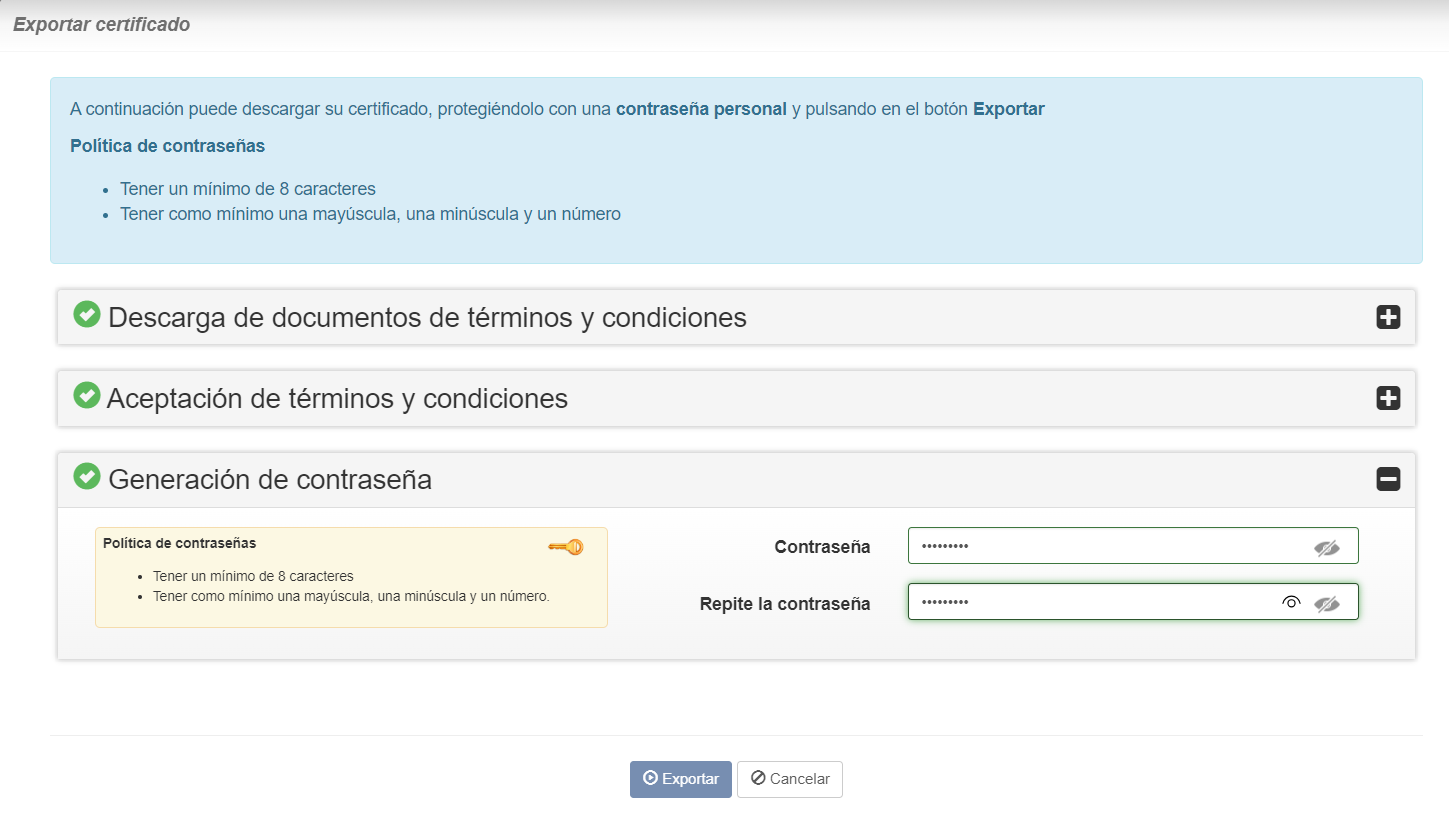Click the Generación de contraseña header title
The width and height of the screenshot is (1449, 815).
click(270, 480)
